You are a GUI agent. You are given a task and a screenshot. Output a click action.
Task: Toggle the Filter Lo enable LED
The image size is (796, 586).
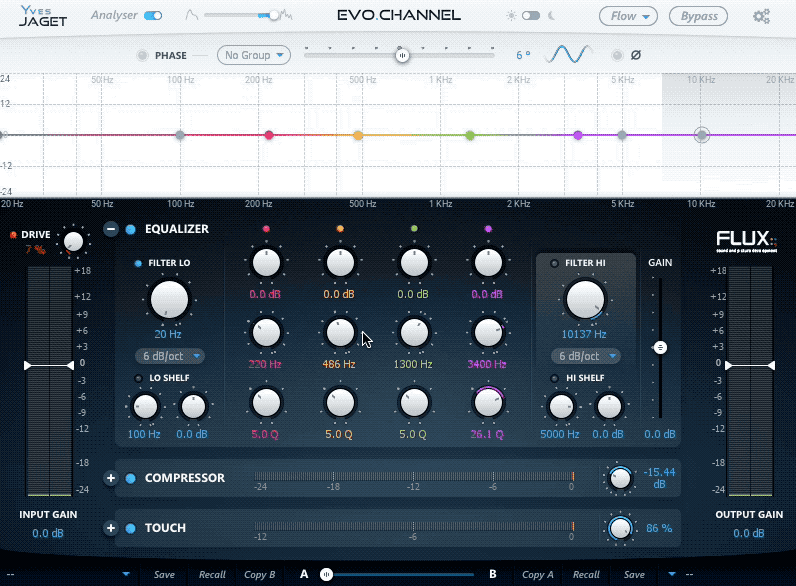pos(138,263)
